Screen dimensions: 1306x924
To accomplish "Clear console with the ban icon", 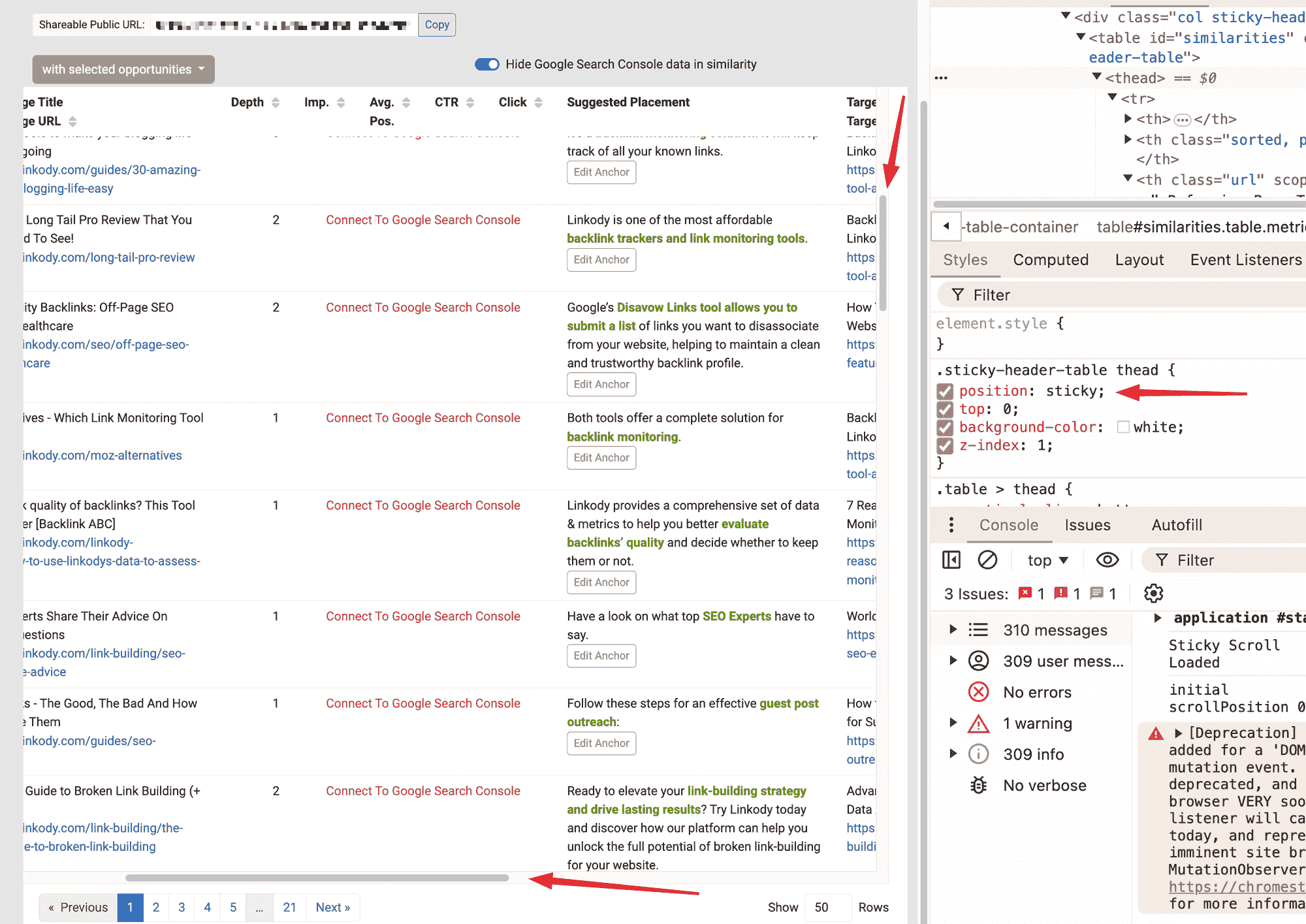I will 987,560.
